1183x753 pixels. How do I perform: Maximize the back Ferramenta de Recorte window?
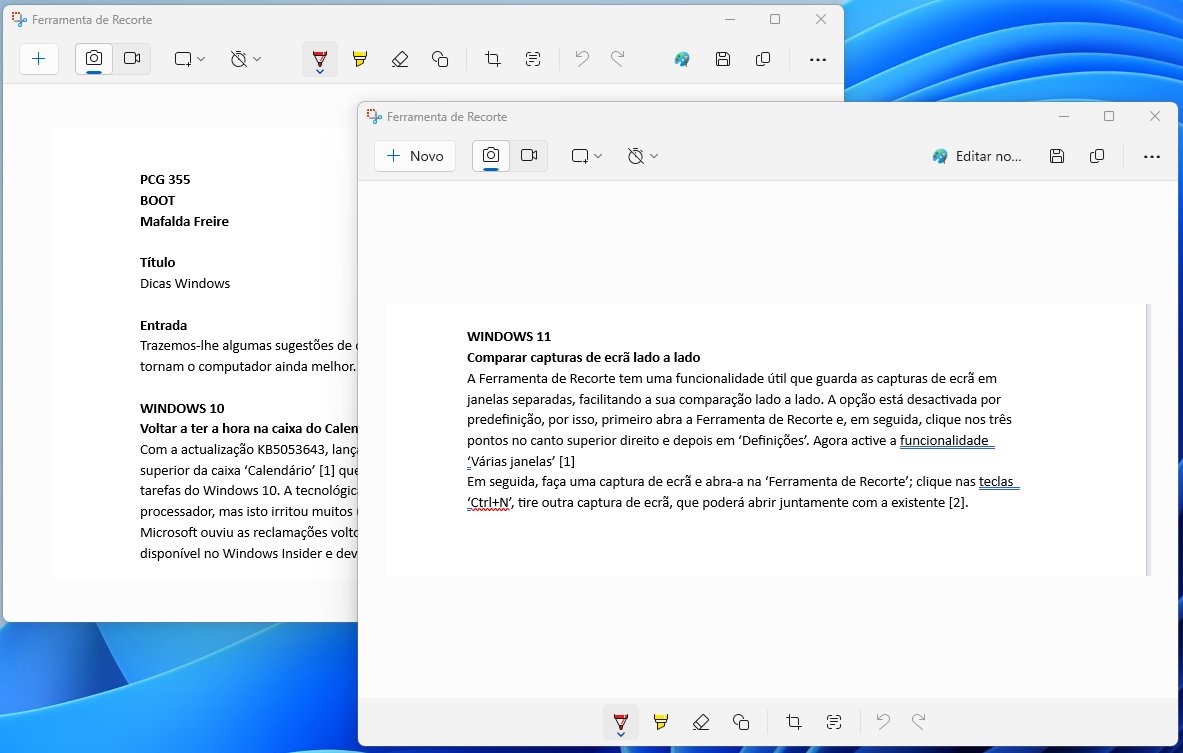point(775,19)
